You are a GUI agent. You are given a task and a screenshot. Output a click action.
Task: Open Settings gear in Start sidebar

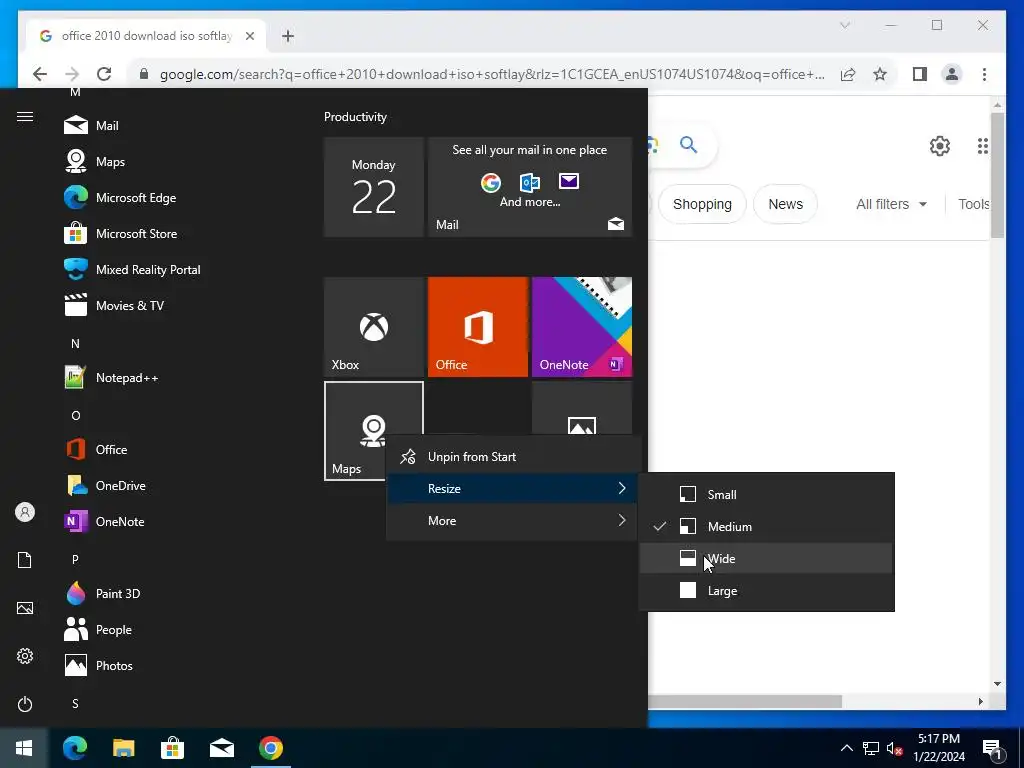coord(25,656)
